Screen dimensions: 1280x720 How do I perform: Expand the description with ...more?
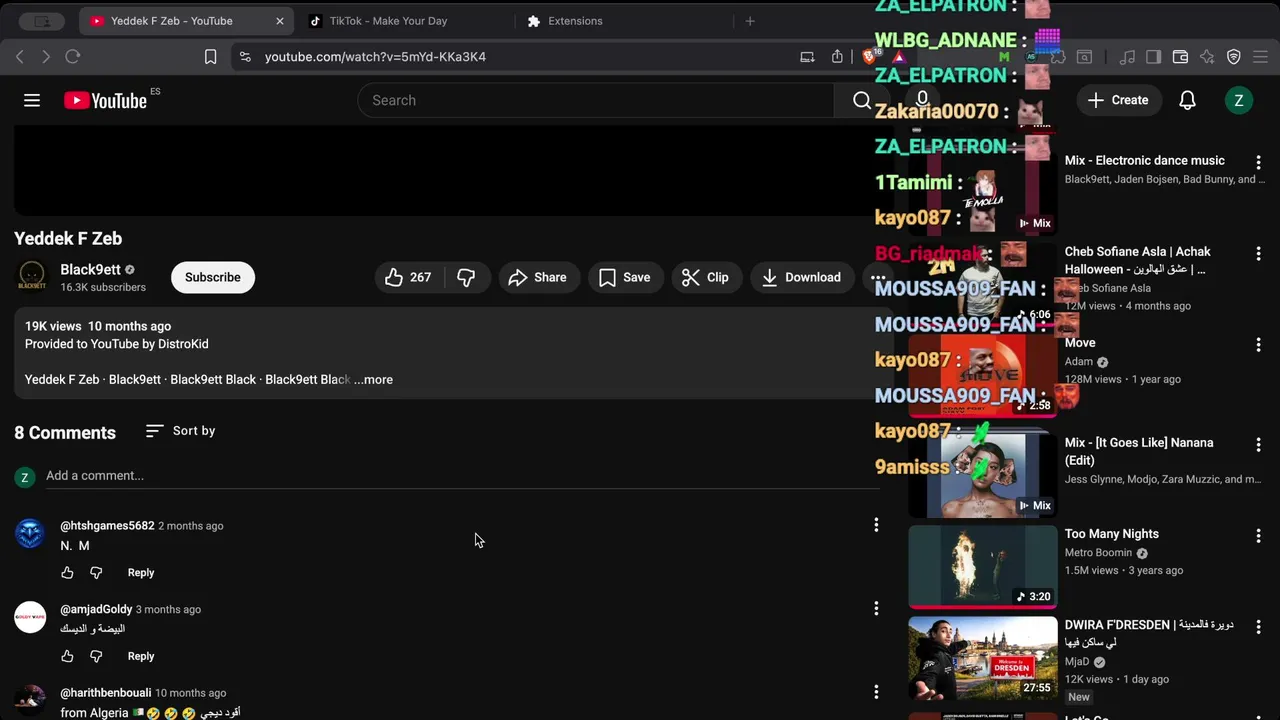pyautogui.click(x=374, y=380)
